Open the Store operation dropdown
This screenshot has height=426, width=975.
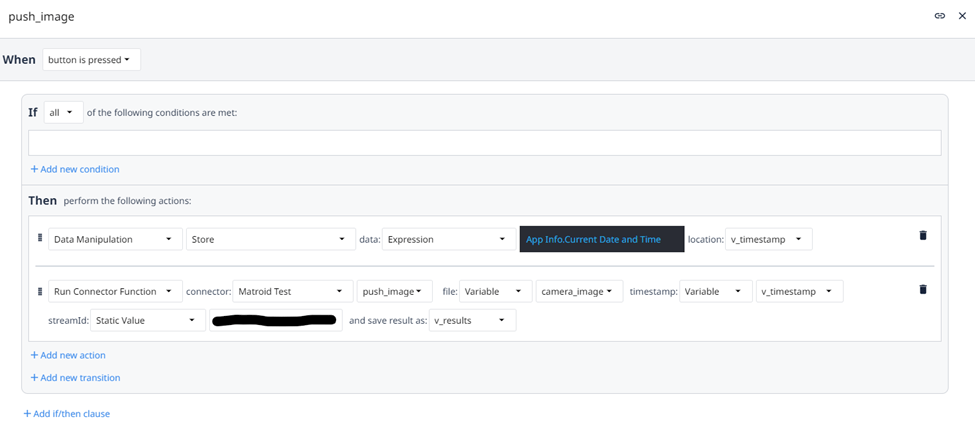click(x=270, y=239)
